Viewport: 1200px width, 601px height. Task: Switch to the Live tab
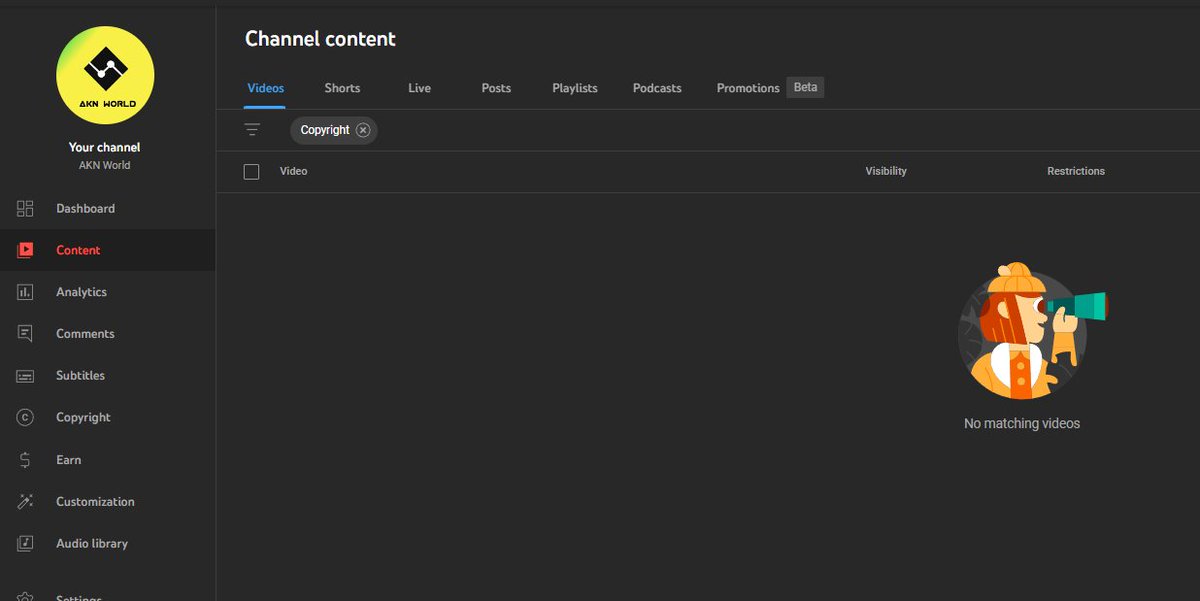coord(419,88)
